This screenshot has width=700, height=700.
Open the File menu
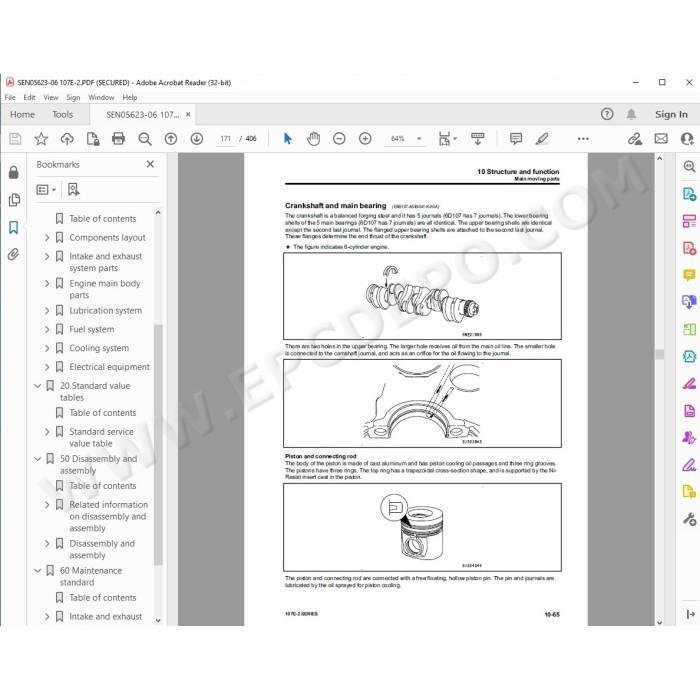tap(10, 97)
